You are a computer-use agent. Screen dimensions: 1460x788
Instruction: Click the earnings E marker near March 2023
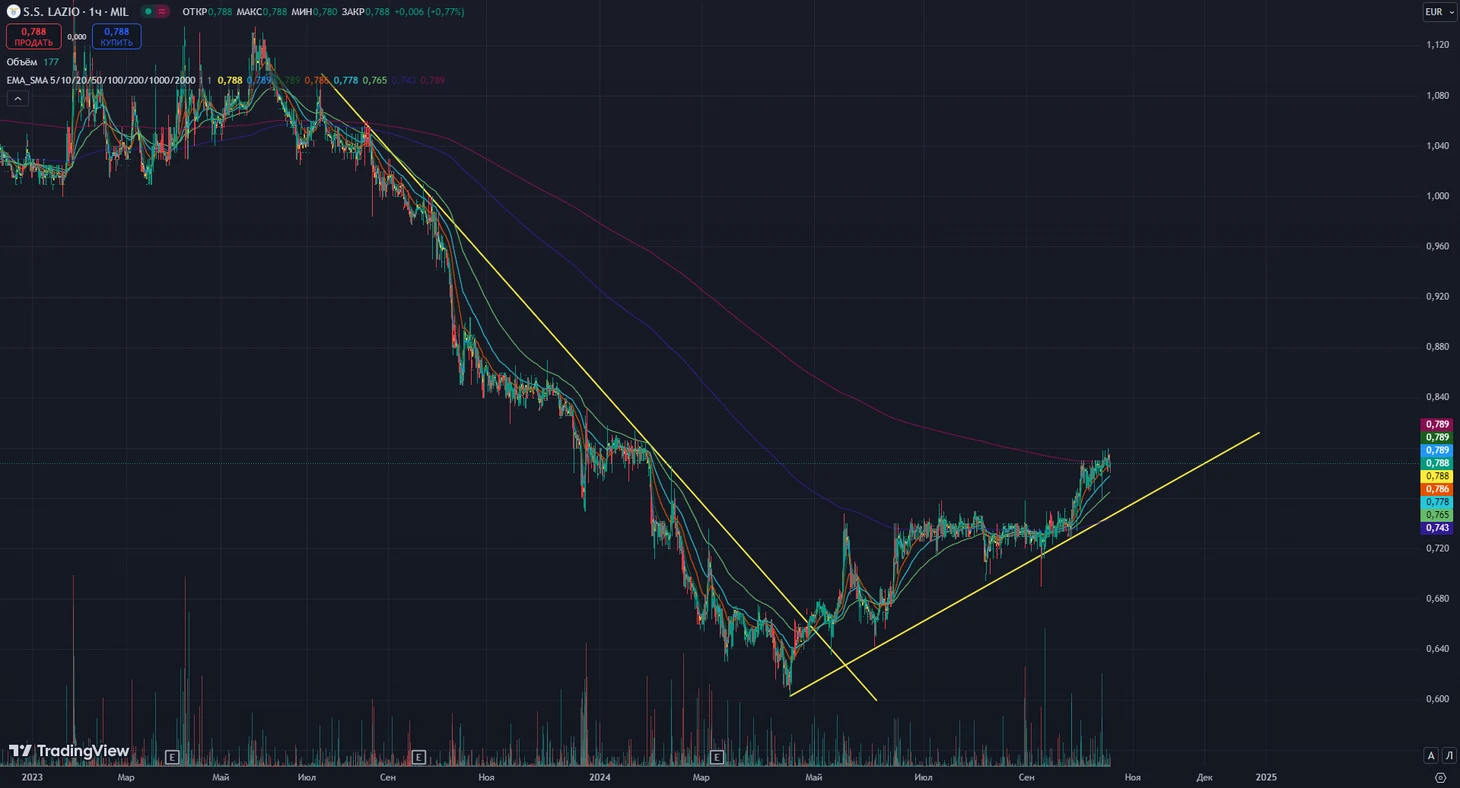coord(172,757)
